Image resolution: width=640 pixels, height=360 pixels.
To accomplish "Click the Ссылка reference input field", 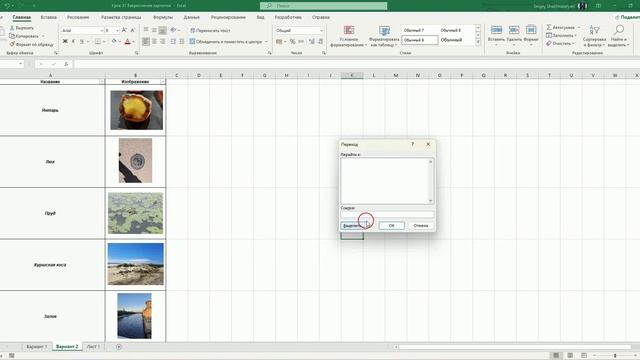I will point(387,215).
